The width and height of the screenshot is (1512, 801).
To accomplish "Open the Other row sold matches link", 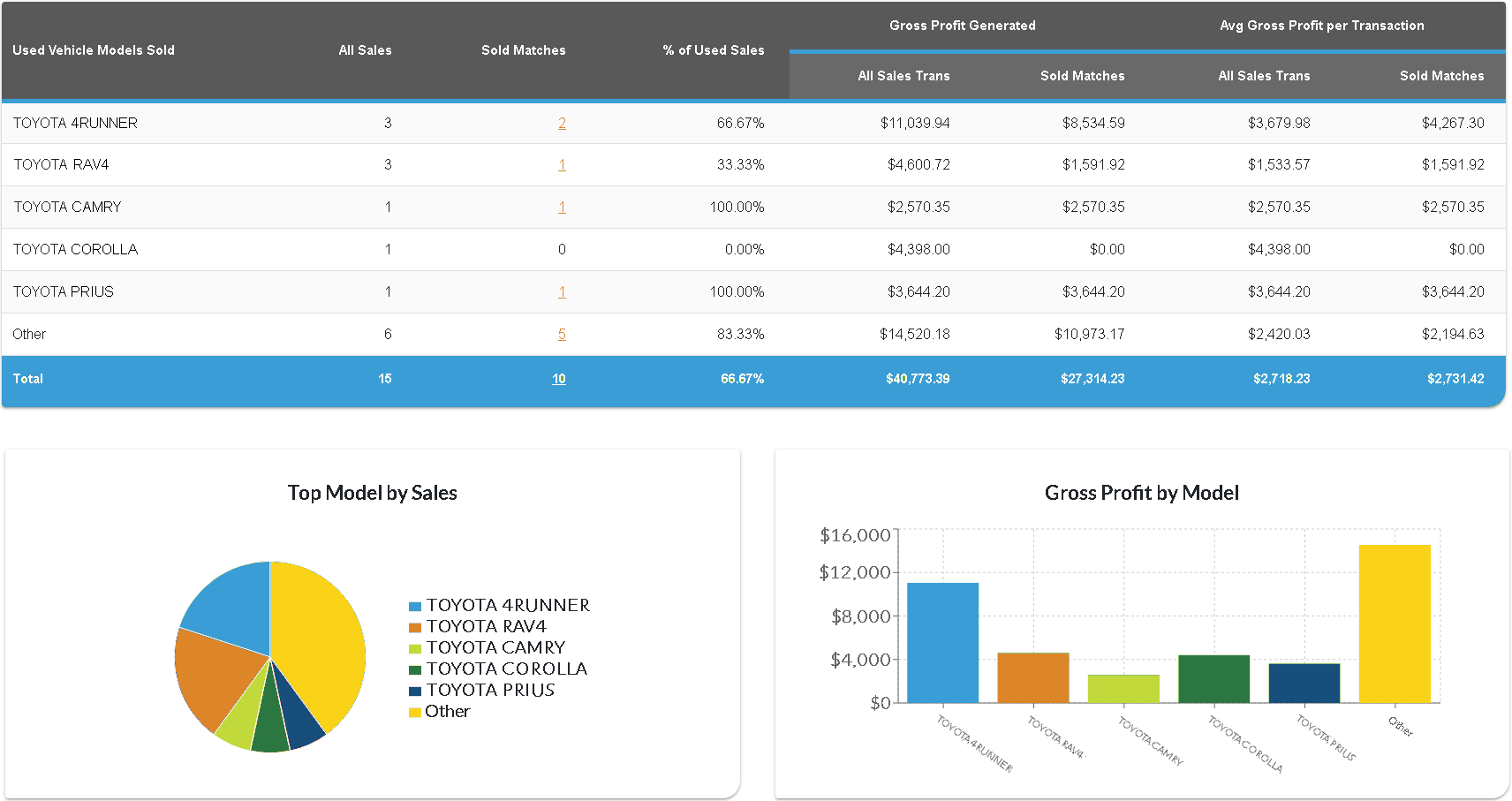I will click(562, 335).
